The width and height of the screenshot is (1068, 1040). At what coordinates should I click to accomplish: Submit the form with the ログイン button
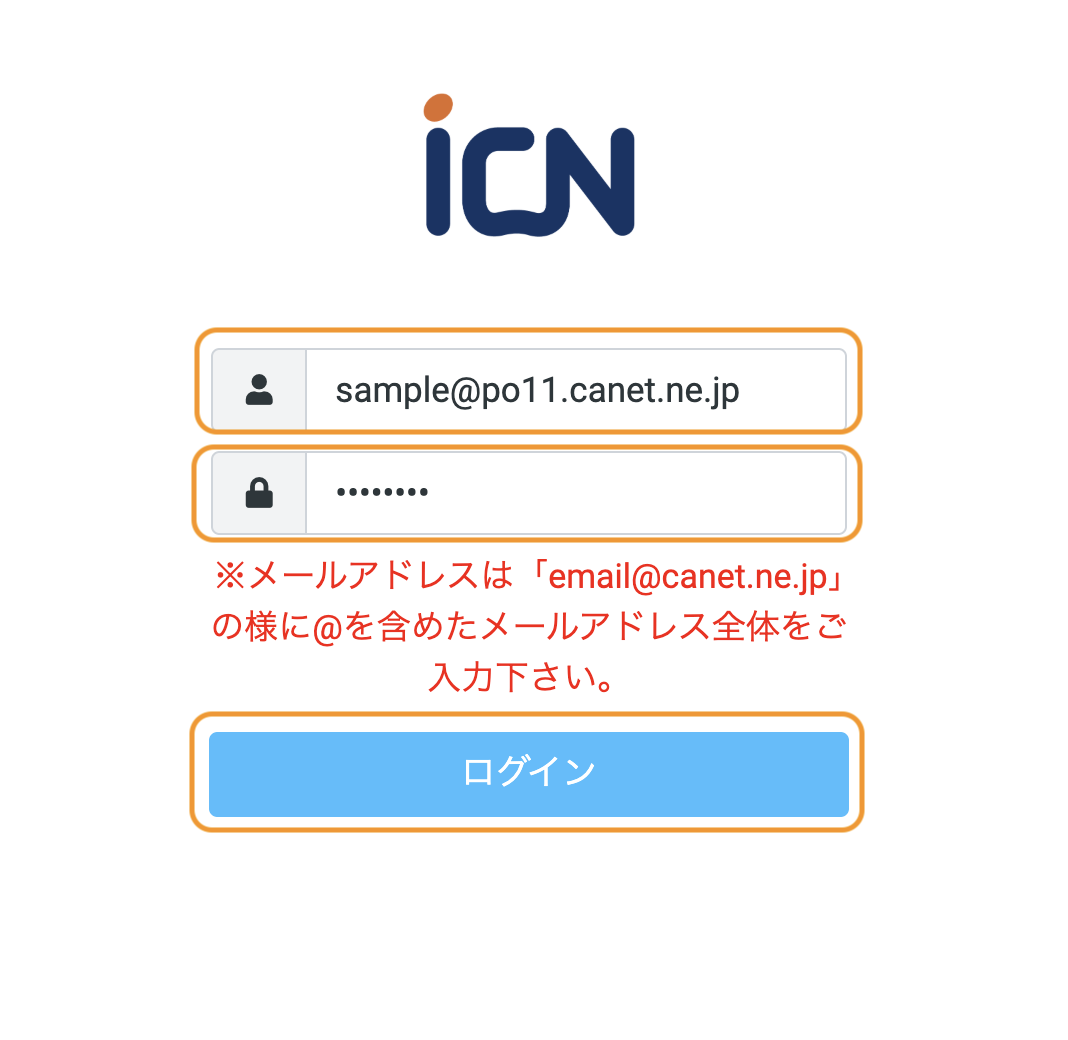click(529, 774)
